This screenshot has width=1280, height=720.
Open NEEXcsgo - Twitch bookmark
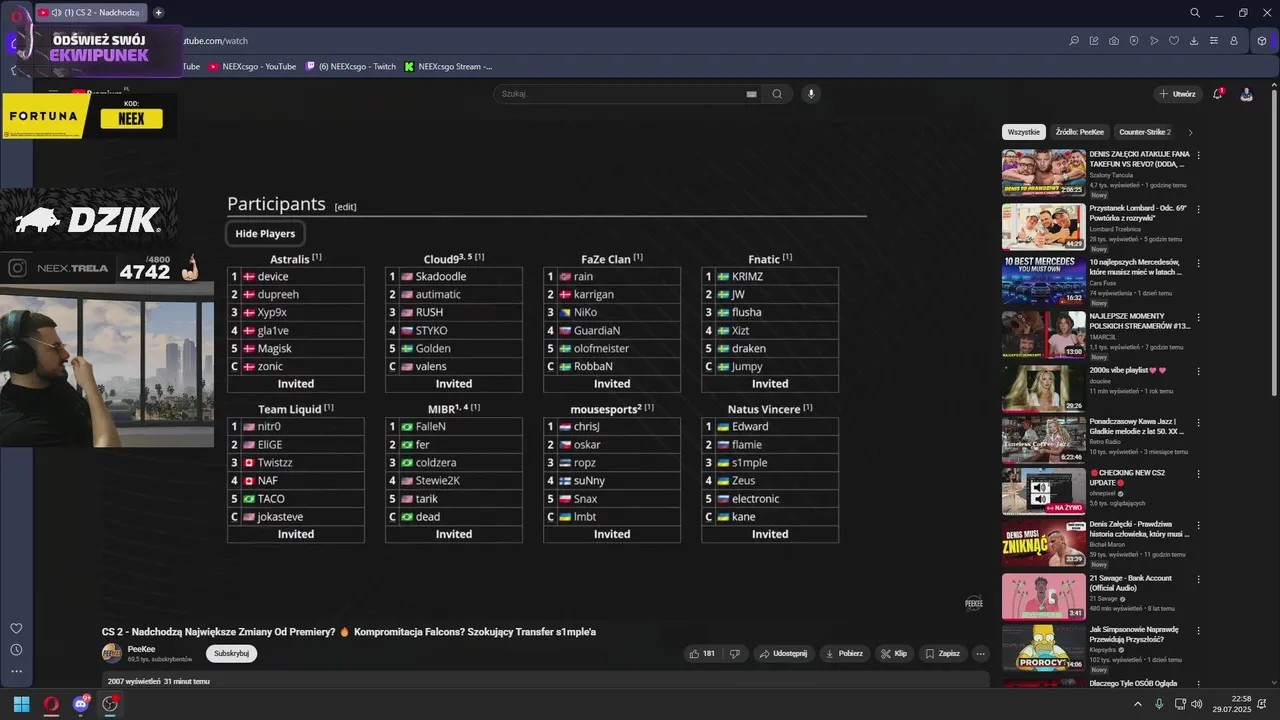[350, 67]
